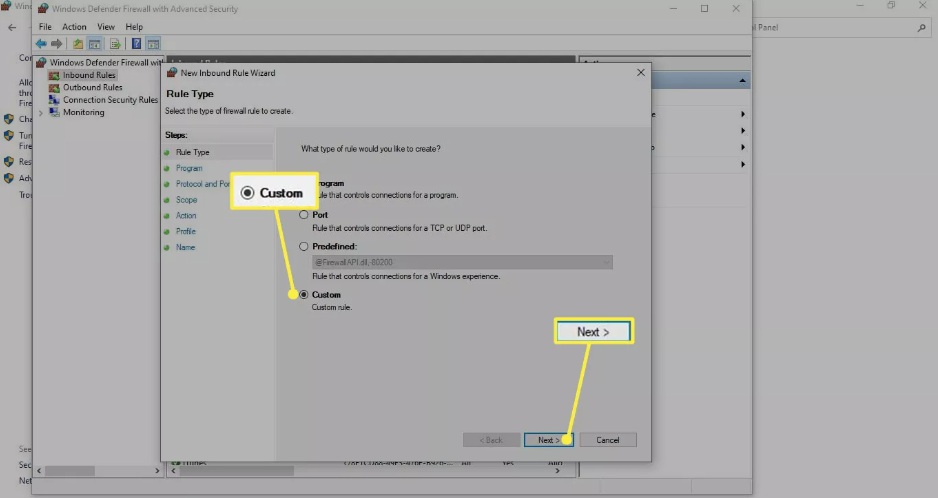The width and height of the screenshot is (938, 498).
Task: Click the Rule Type step
Action: 193,152
